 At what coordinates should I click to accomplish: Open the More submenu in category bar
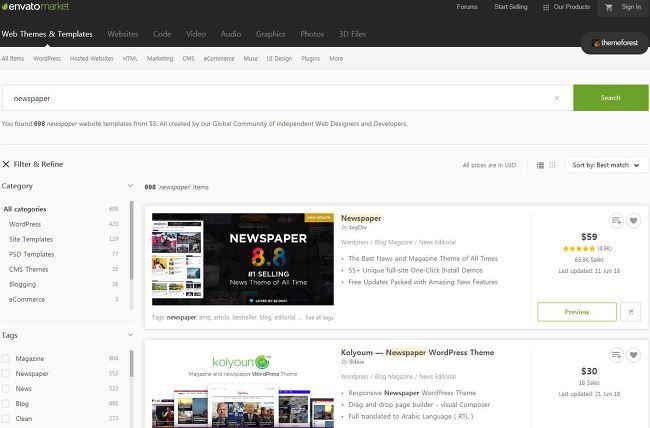pos(336,58)
